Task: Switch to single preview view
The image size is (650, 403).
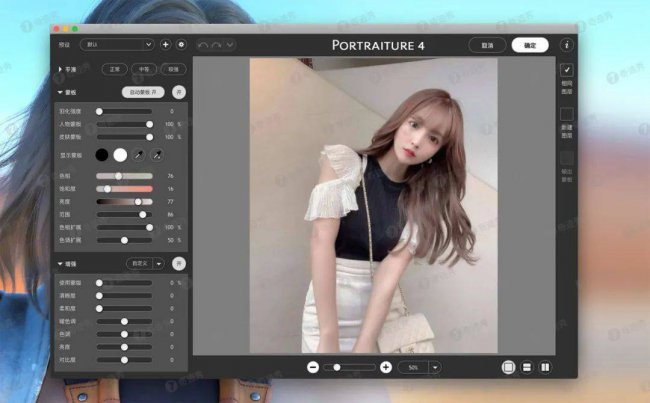Action: tap(508, 367)
